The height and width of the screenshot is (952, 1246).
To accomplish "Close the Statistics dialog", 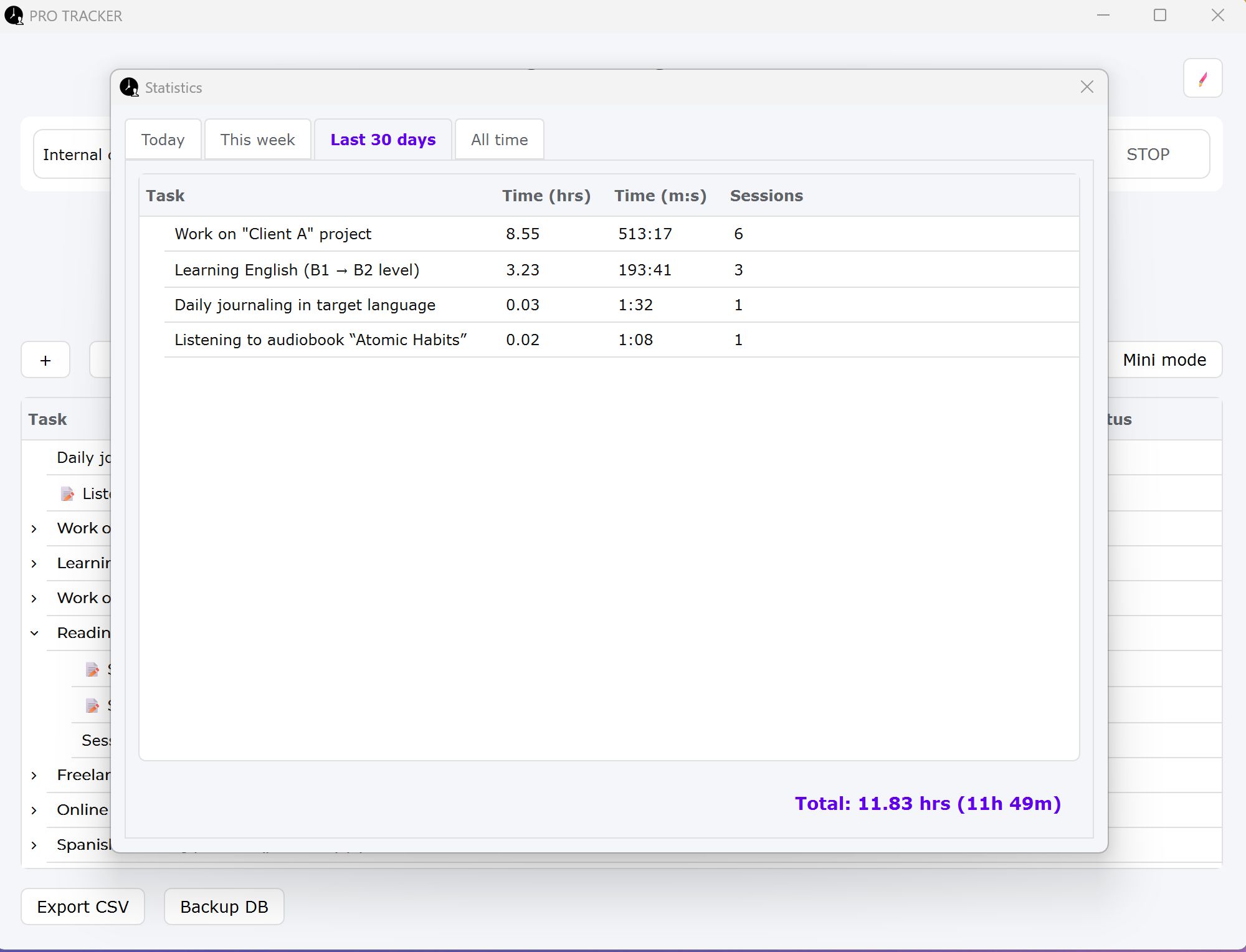I will 1087,87.
